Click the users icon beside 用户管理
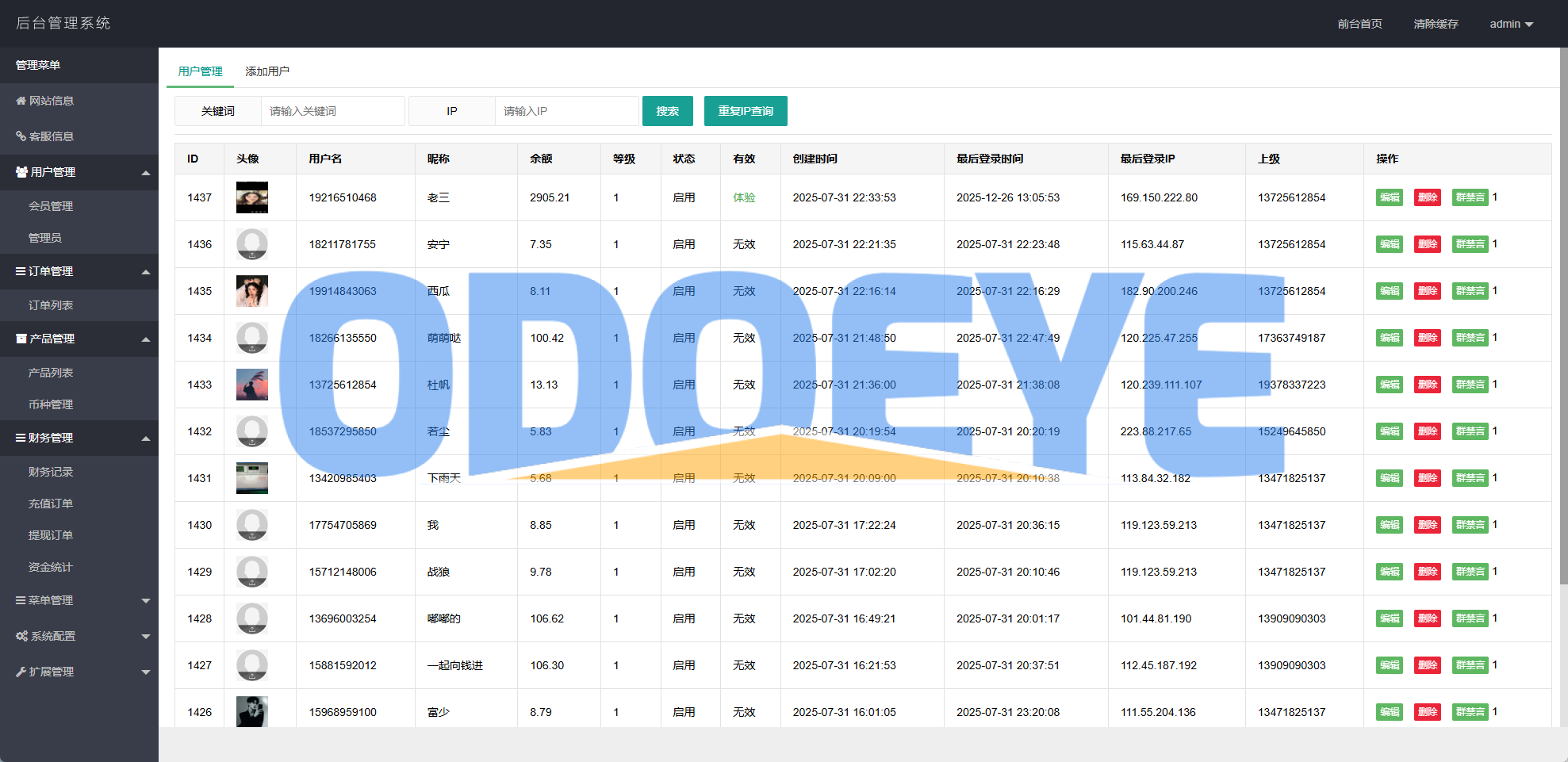The width and height of the screenshot is (1568, 762). coord(21,172)
